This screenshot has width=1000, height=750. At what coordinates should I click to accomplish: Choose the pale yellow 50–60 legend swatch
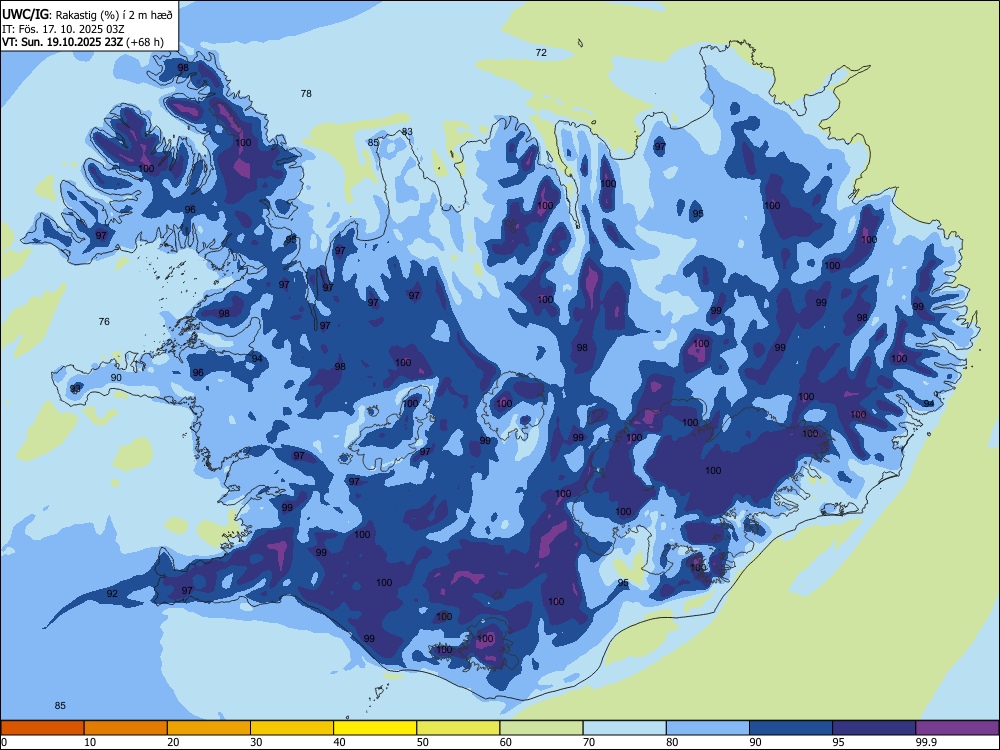458,728
